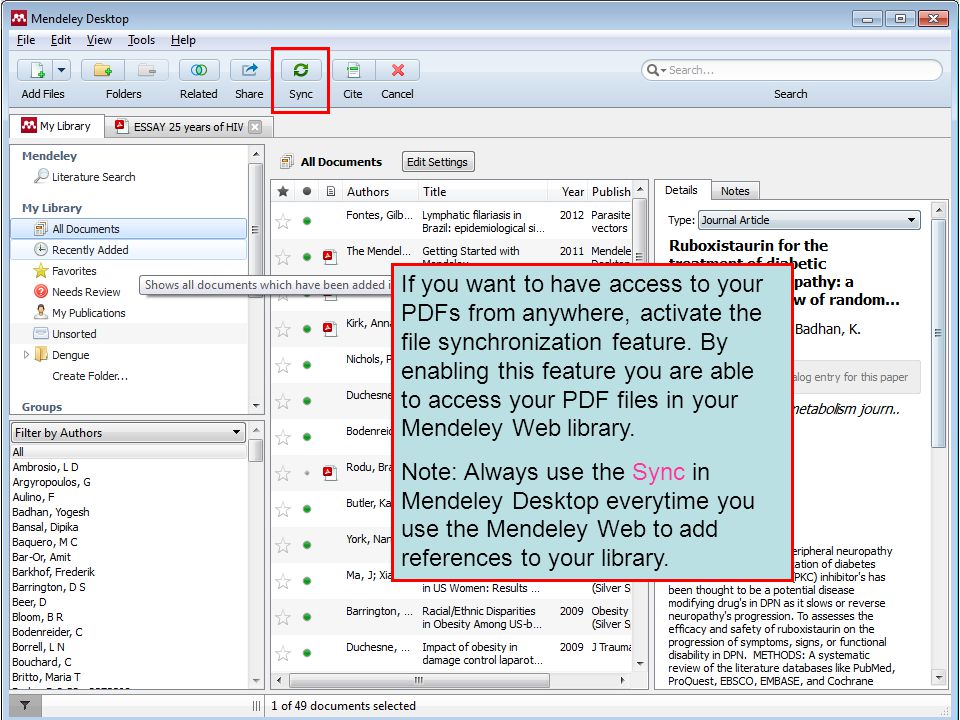The width and height of the screenshot is (960, 720).
Task: Sort by the read/unread dot column header
Action: coord(307,192)
